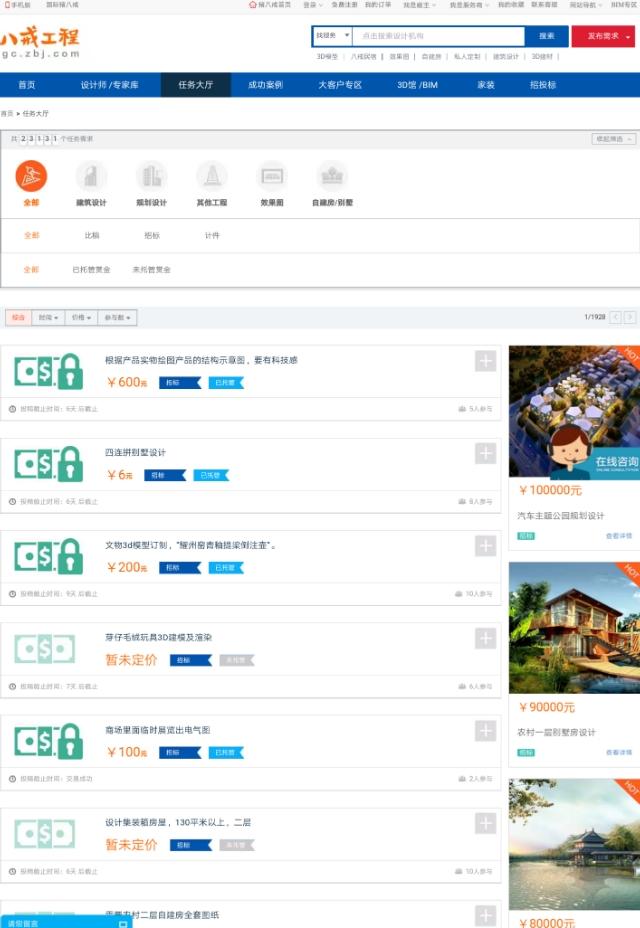This screenshot has width=640, height=928.
Task: Filter escrow status by 全部
Action: pos(31,270)
